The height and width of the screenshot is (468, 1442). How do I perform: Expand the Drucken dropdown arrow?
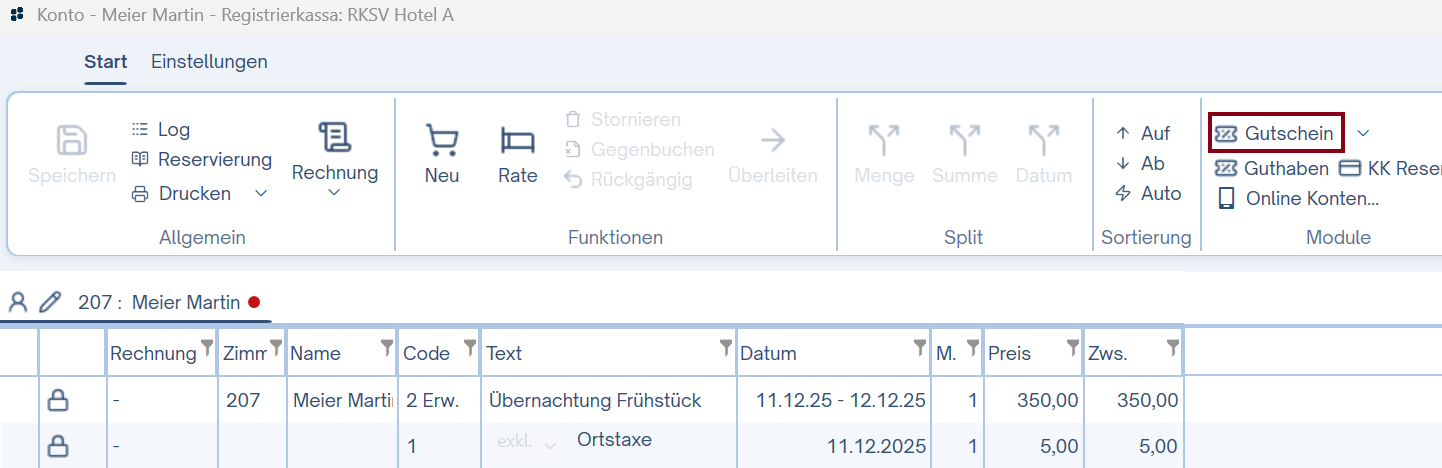(x=261, y=193)
